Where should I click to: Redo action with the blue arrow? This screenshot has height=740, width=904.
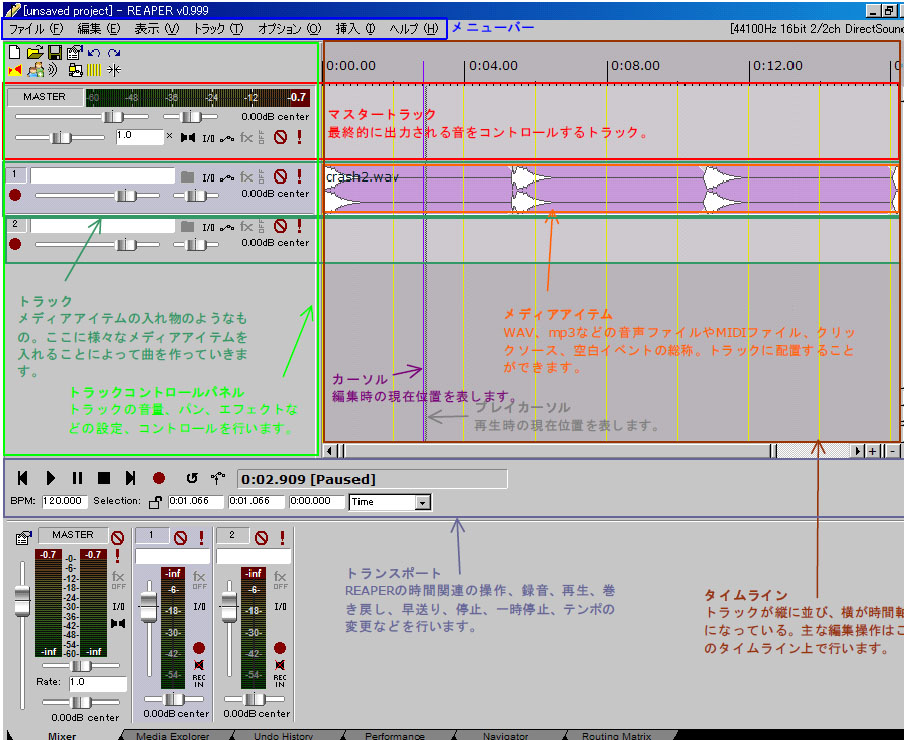(x=114, y=53)
